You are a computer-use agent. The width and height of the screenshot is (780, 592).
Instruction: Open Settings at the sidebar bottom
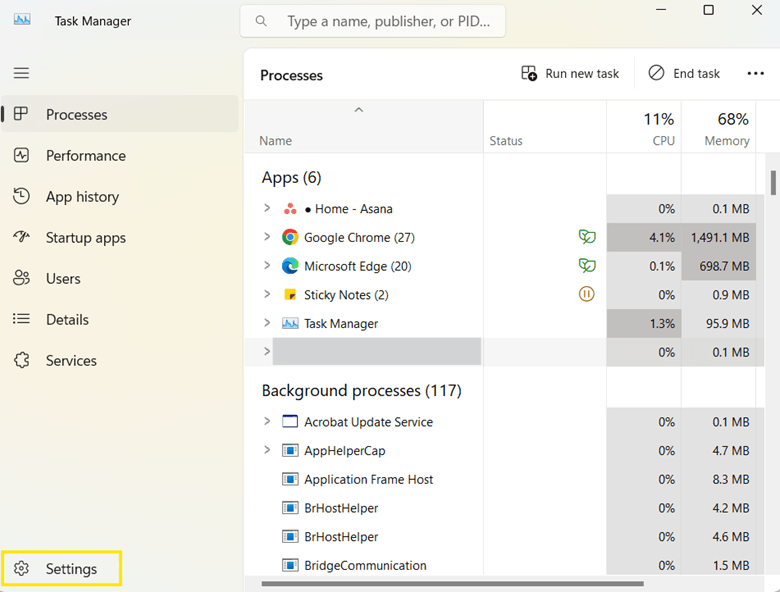pyautogui.click(x=61, y=568)
